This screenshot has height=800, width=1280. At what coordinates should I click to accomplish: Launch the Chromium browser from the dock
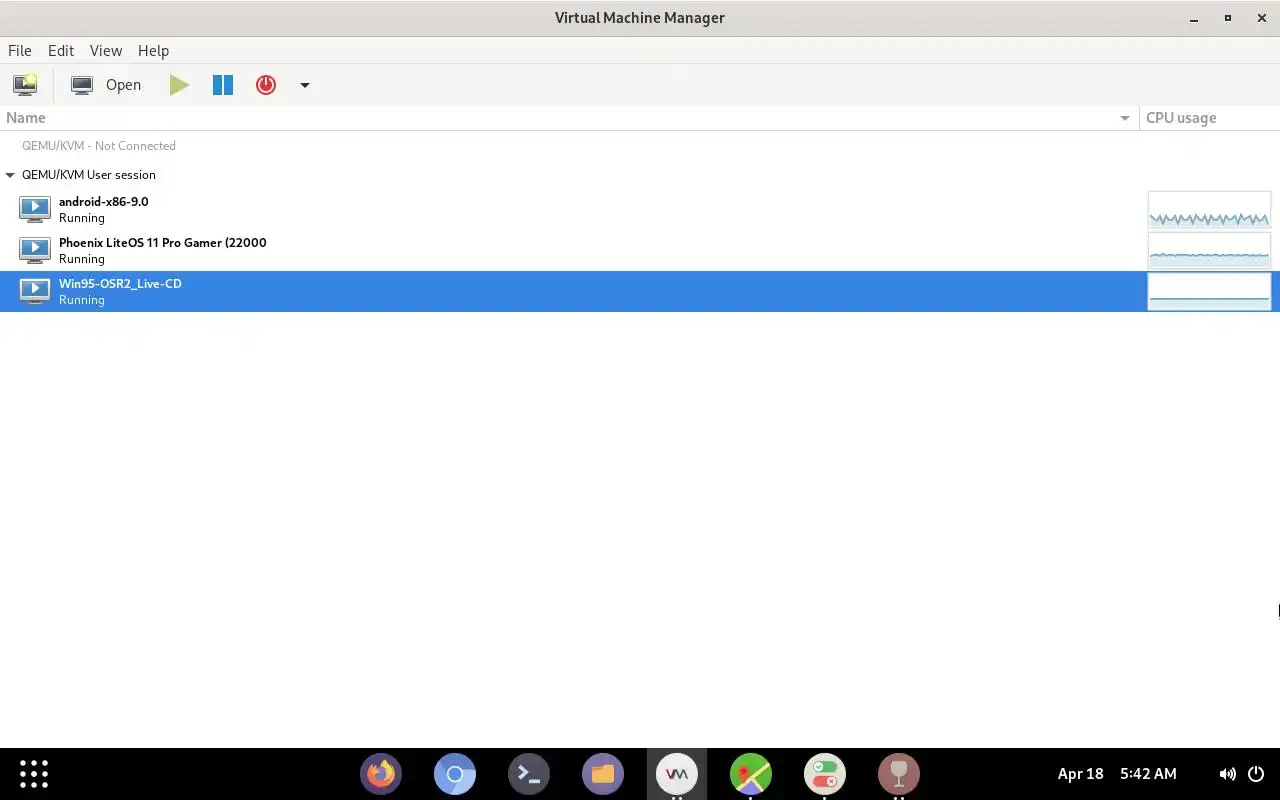[x=455, y=774]
